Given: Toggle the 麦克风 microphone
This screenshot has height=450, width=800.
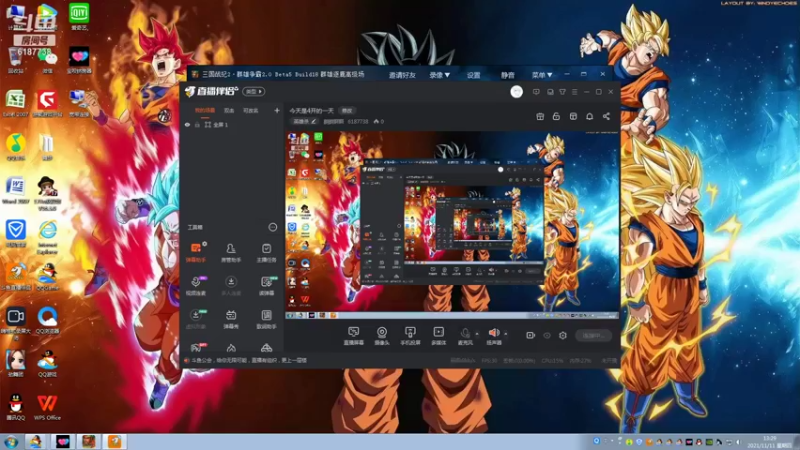Looking at the screenshot, I should pos(465,336).
